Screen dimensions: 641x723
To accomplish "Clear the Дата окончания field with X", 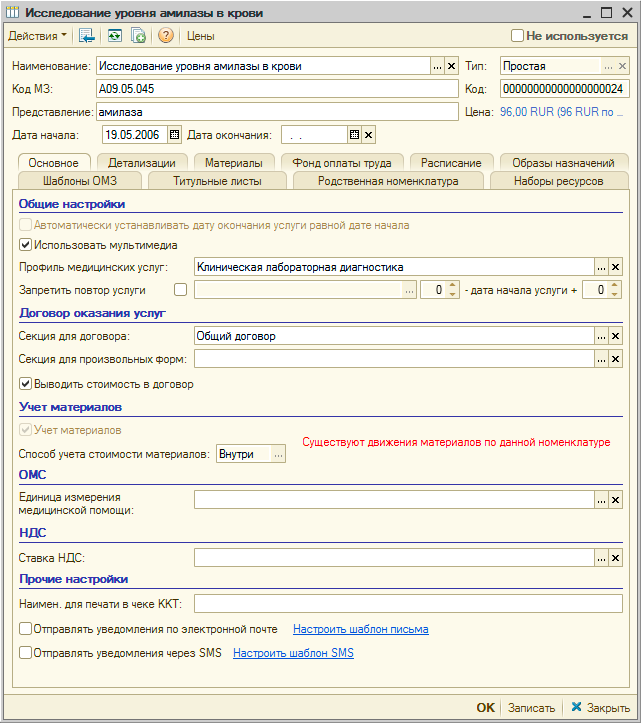I will point(368,135).
